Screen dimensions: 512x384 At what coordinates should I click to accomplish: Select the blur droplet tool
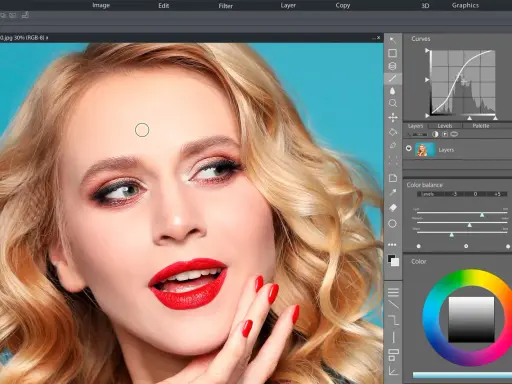[x=393, y=91]
